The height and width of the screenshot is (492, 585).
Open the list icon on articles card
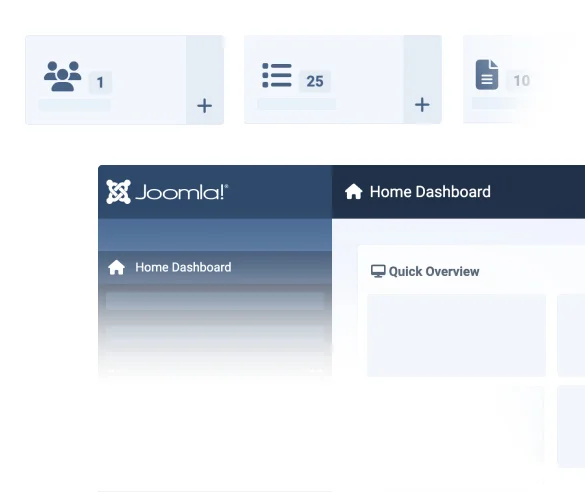(x=277, y=75)
